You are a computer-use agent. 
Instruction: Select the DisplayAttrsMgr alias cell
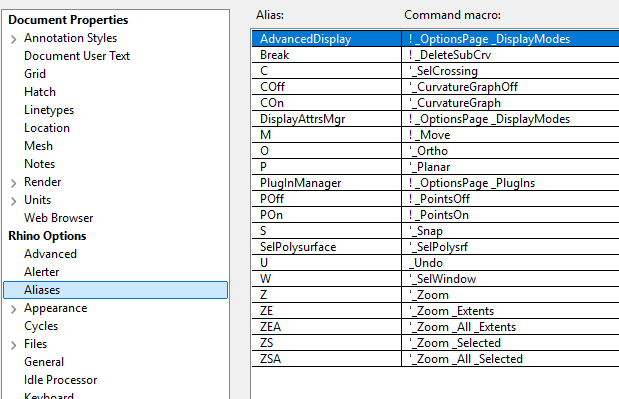pyautogui.click(x=326, y=119)
